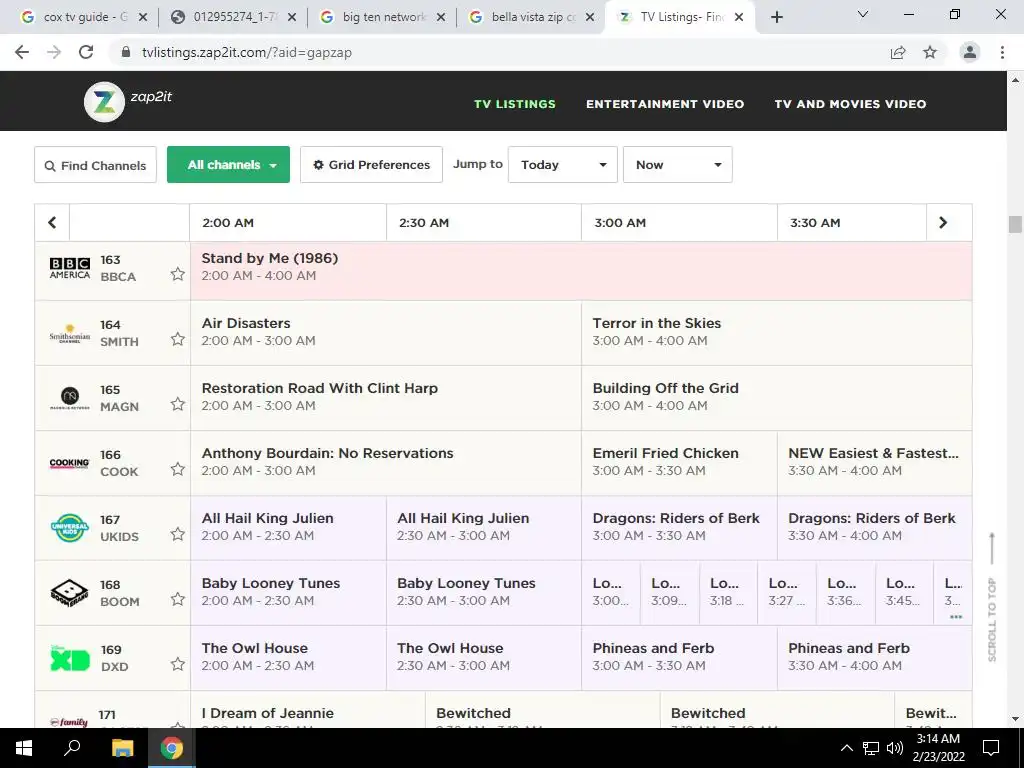1024x768 pixels.
Task: Open TV and Movies Video navigation item
Action: pyautogui.click(x=850, y=104)
